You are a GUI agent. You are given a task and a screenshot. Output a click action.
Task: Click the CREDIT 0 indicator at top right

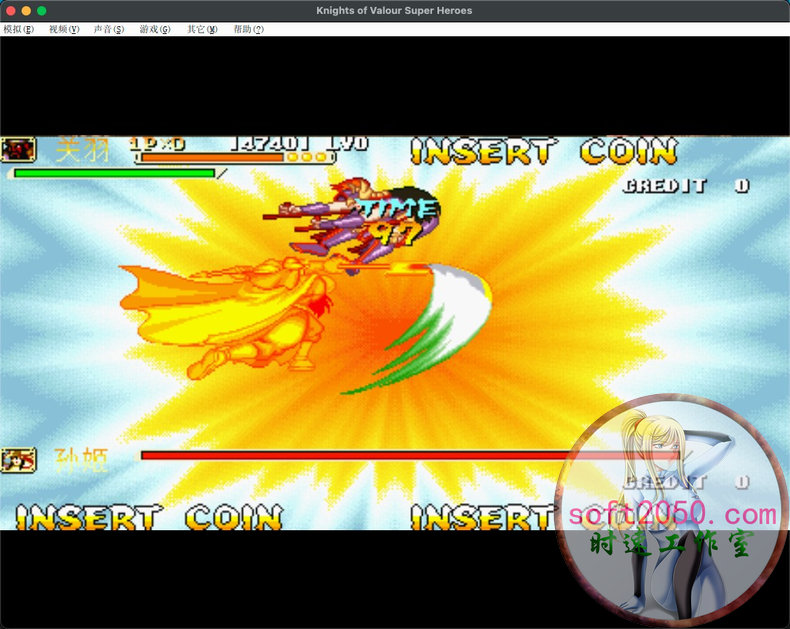[x=685, y=186]
